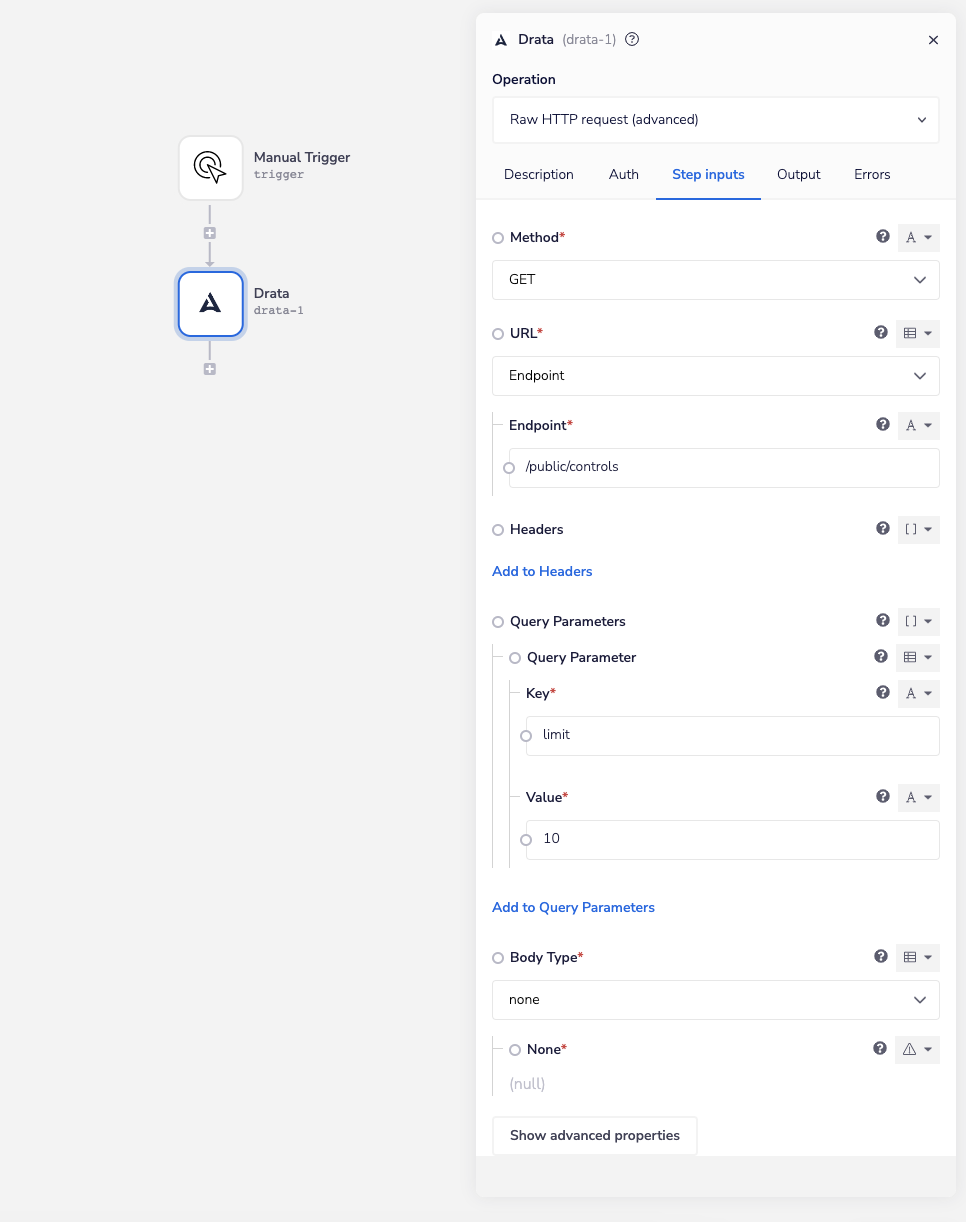Click Show advanced properties button
This screenshot has height=1222, width=966.
tap(594, 1136)
